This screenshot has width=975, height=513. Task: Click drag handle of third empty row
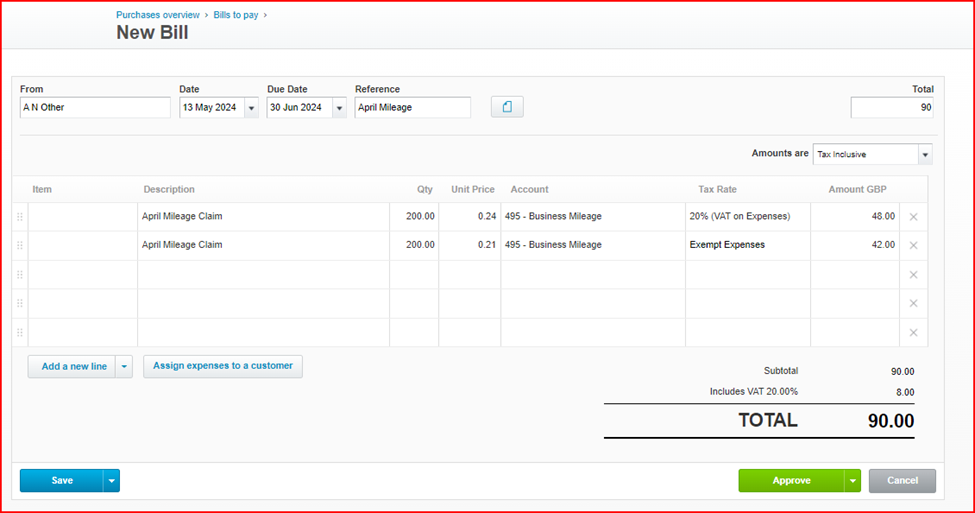point(20,275)
